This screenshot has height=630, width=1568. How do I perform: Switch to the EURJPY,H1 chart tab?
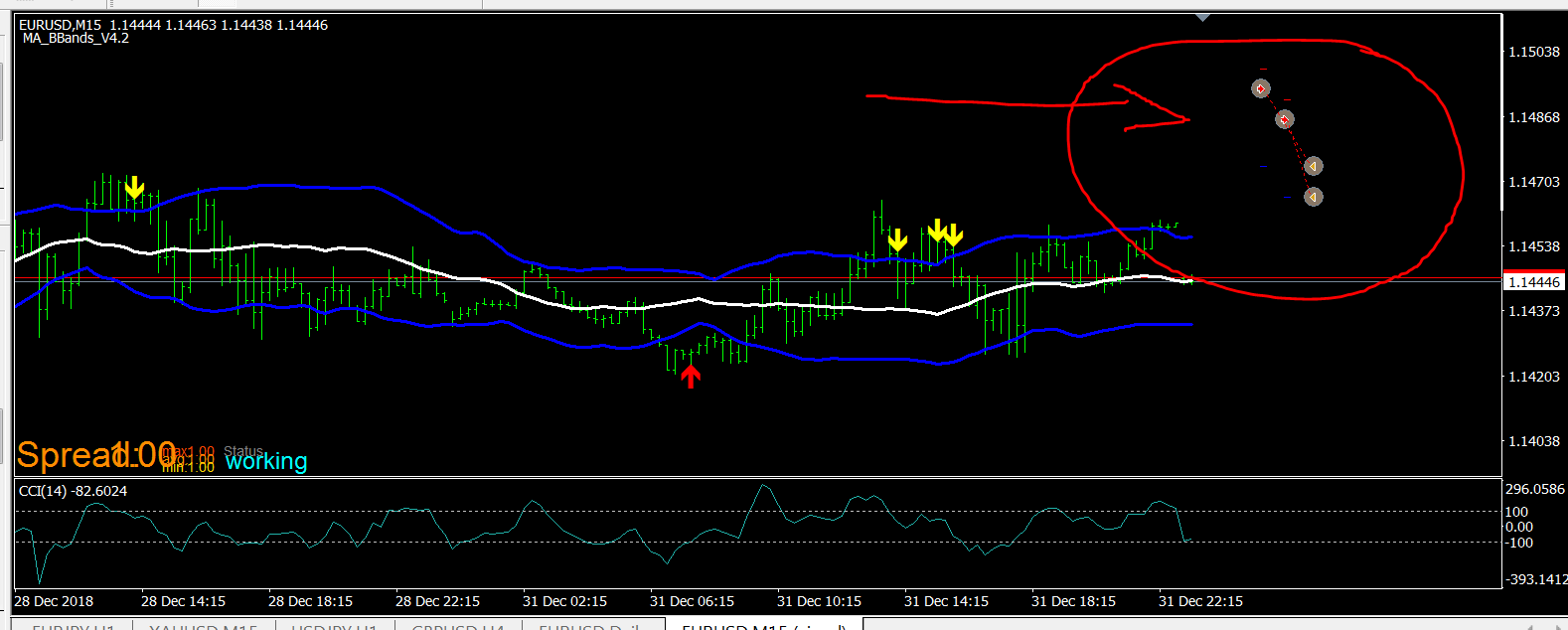click(74, 625)
